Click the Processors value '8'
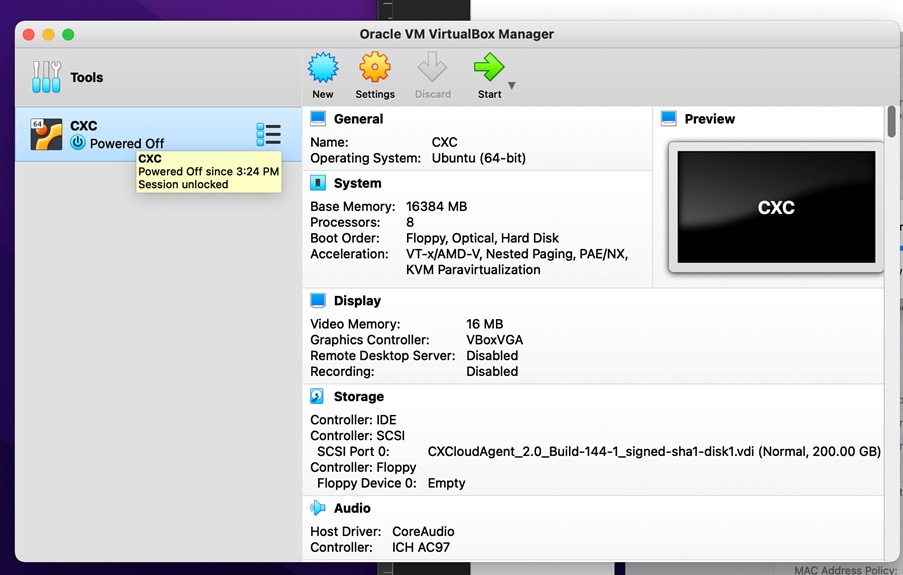The width and height of the screenshot is (903, 575). click(410, 222)
